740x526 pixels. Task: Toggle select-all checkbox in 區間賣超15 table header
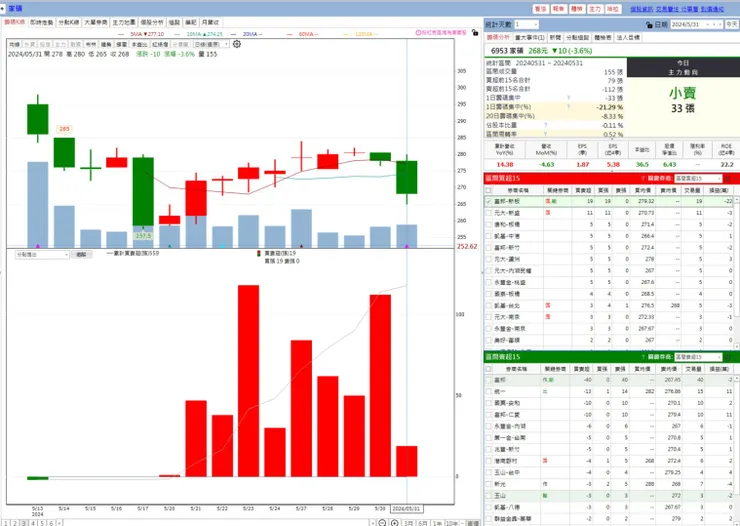pos(488,368)
